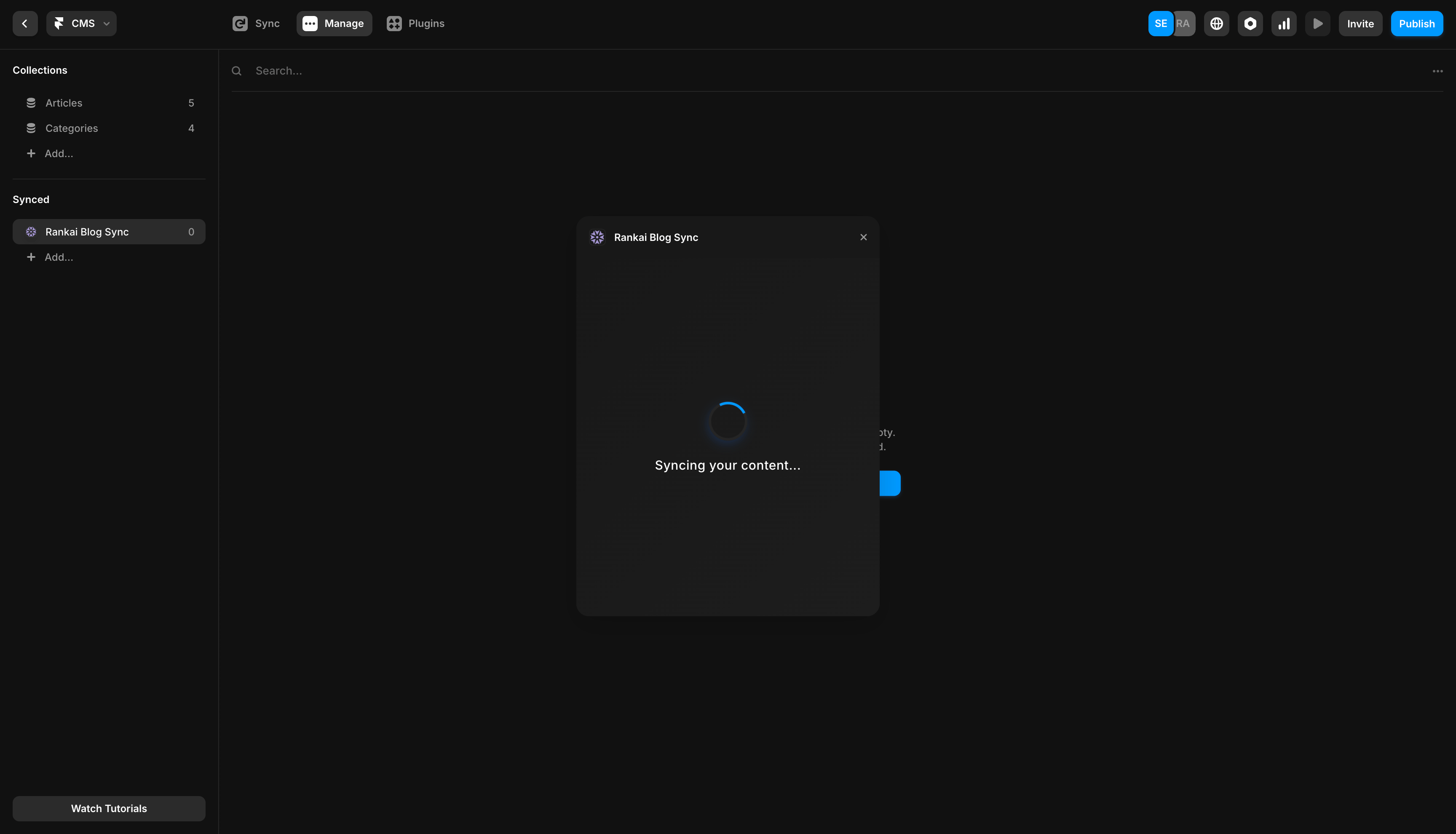Click the Rankai Blog Sync sidebar icon
Viewport: 1456px width, 834px height.
point(31,231)
